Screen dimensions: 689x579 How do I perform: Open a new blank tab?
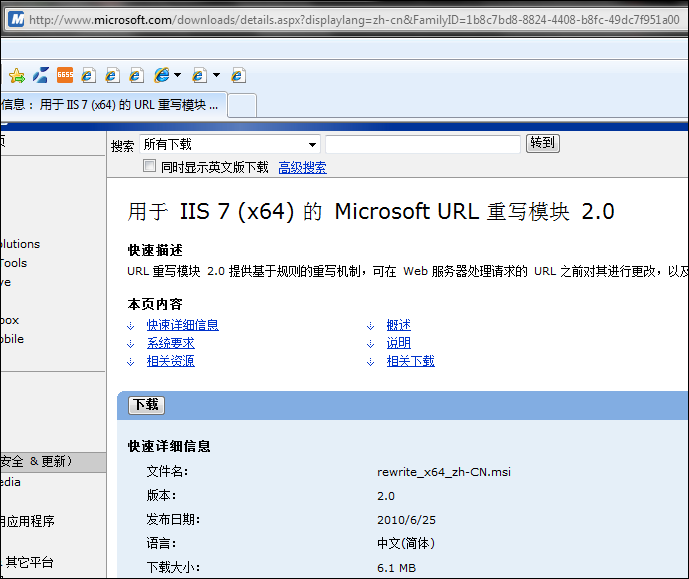point(242,105)
